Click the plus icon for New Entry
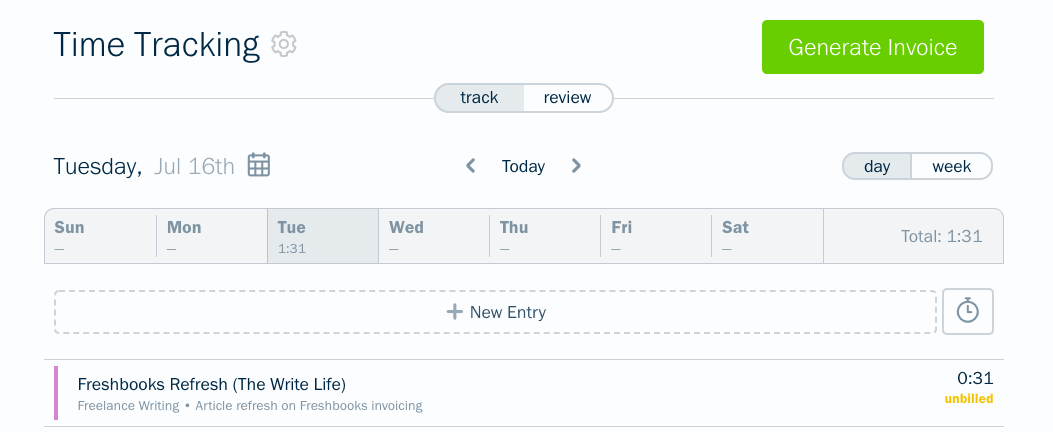 (x=455, y=312)
